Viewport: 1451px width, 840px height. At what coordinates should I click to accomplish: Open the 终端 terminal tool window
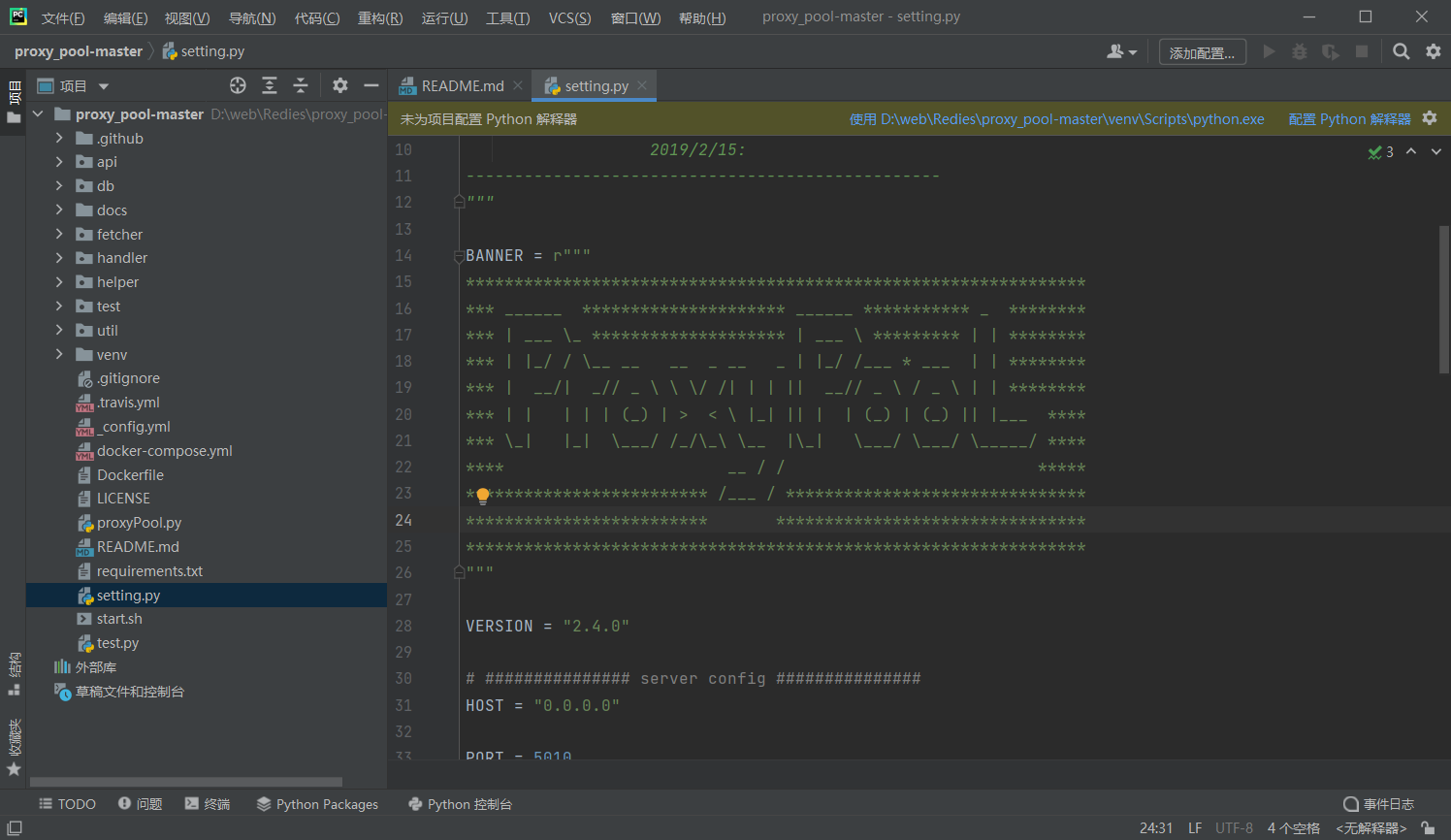pyautogui.click(x=208, y=804)
